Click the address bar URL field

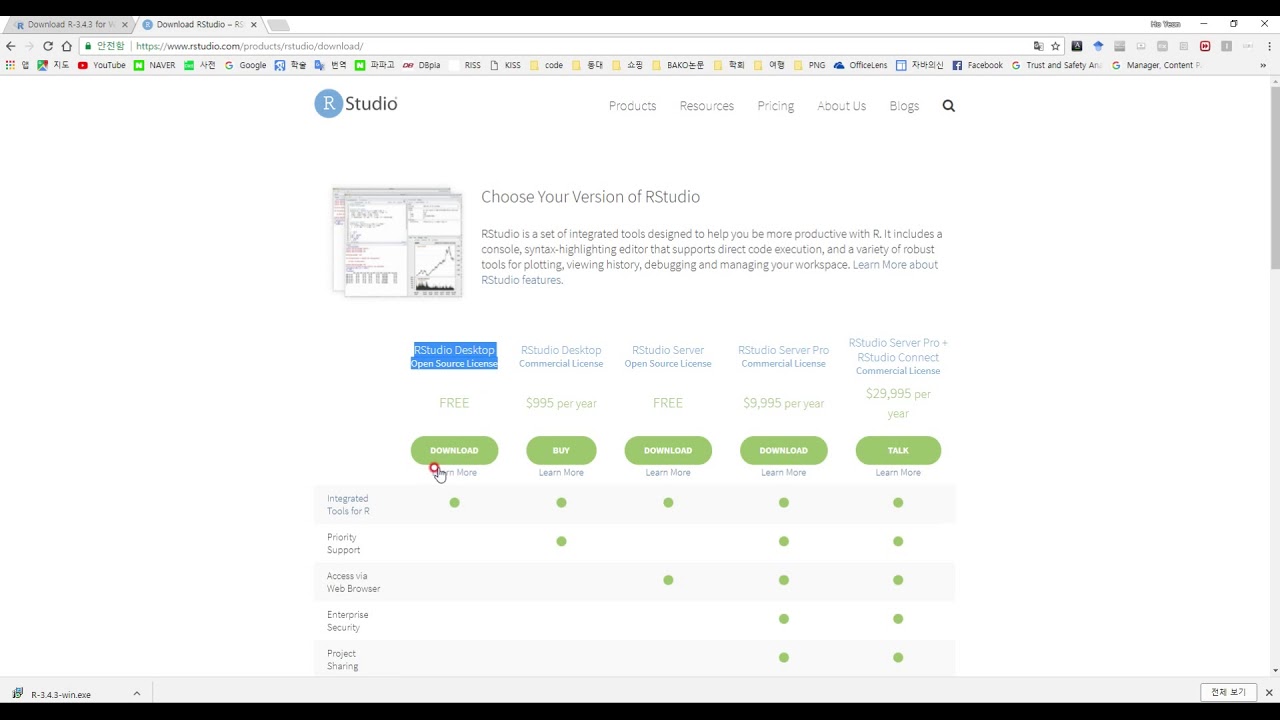tap(580, 46)
